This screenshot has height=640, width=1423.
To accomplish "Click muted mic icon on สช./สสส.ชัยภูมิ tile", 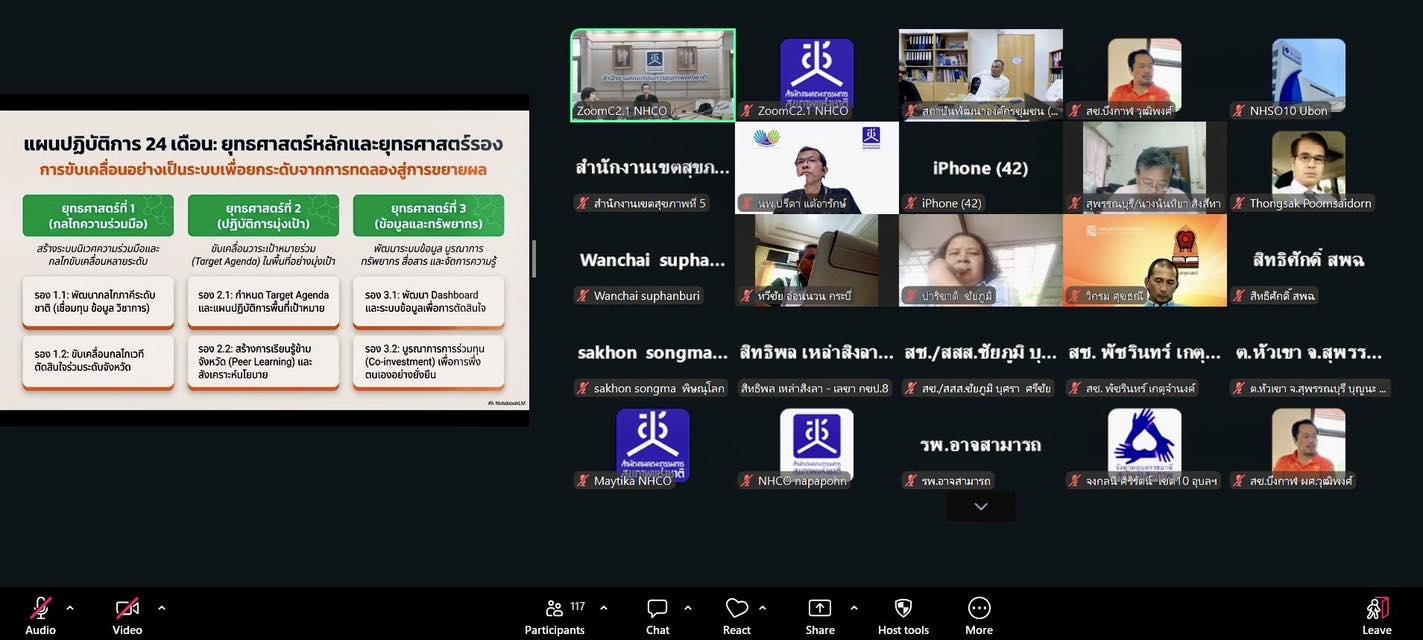I will (x=911, y=388).
